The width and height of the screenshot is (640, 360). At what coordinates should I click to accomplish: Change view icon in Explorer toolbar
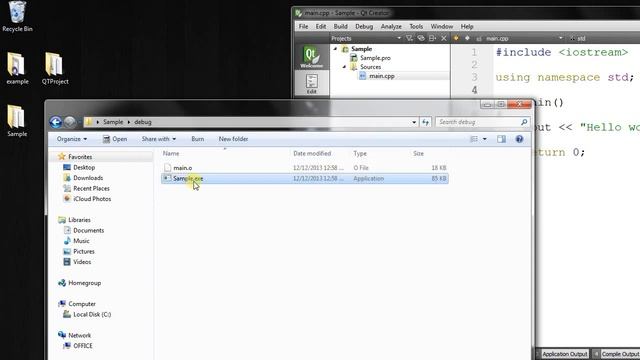coord(474,139)
